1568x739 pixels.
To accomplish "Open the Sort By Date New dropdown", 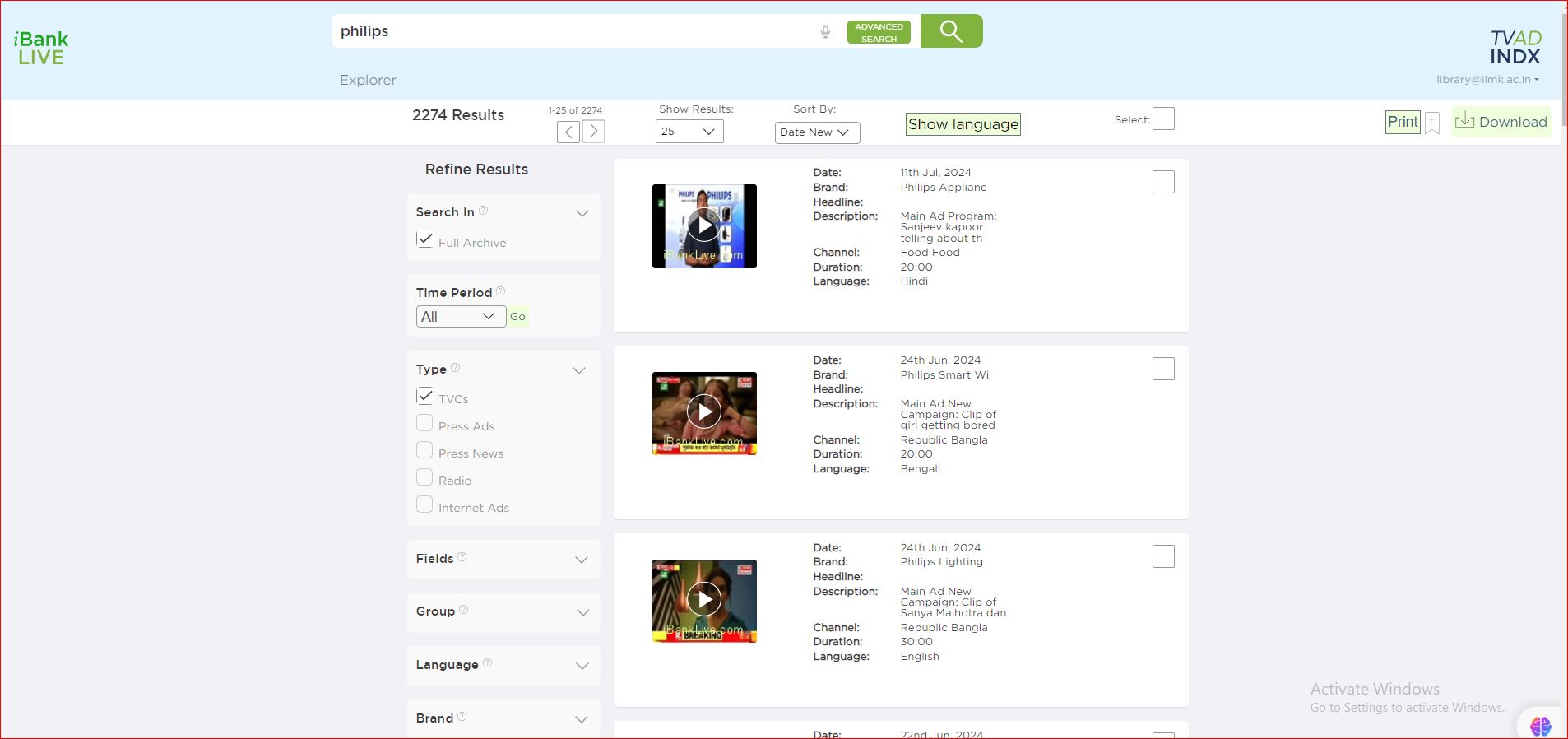I will (x=817, y=132).
